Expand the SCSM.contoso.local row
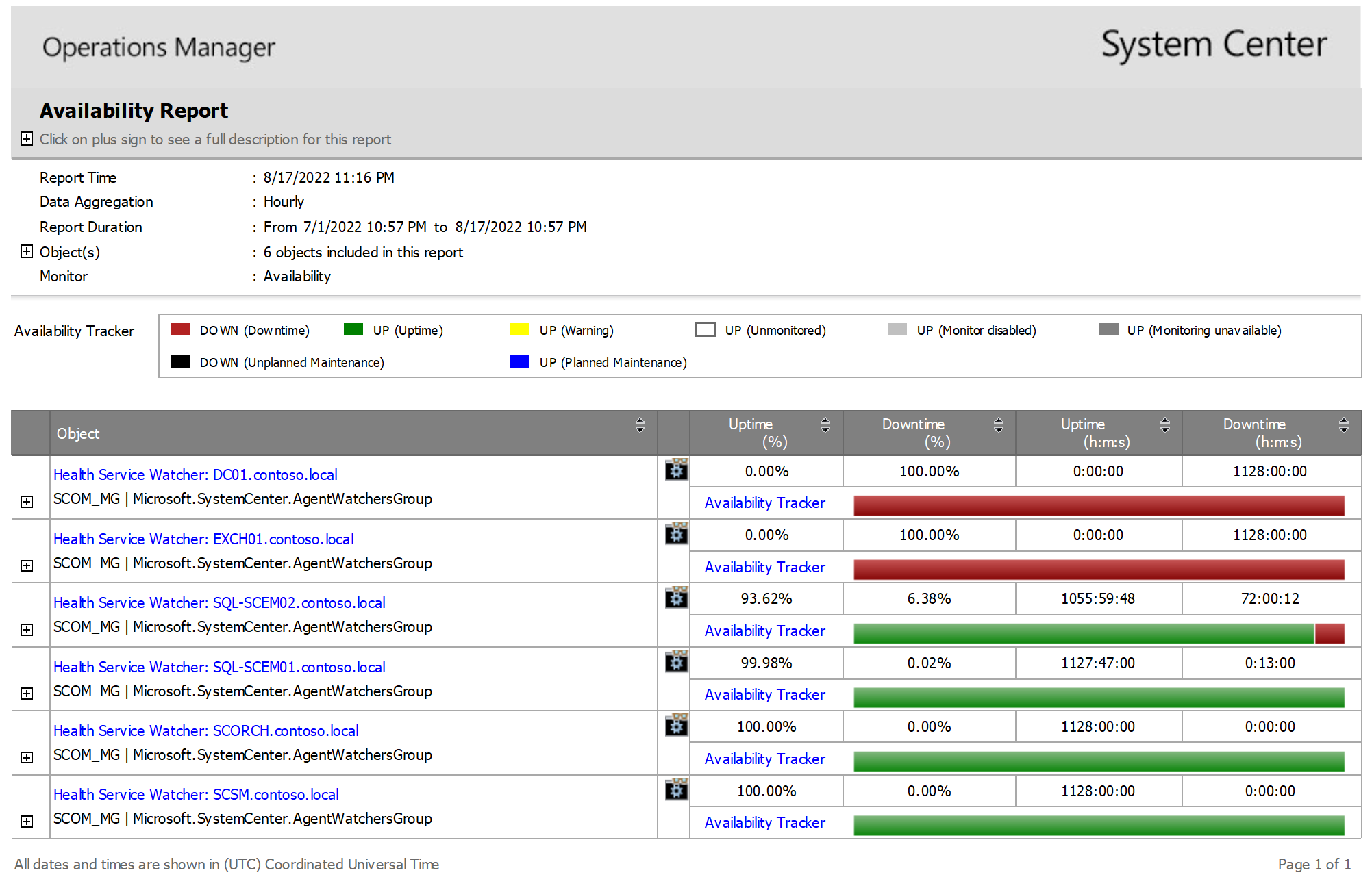 (27, 821)
